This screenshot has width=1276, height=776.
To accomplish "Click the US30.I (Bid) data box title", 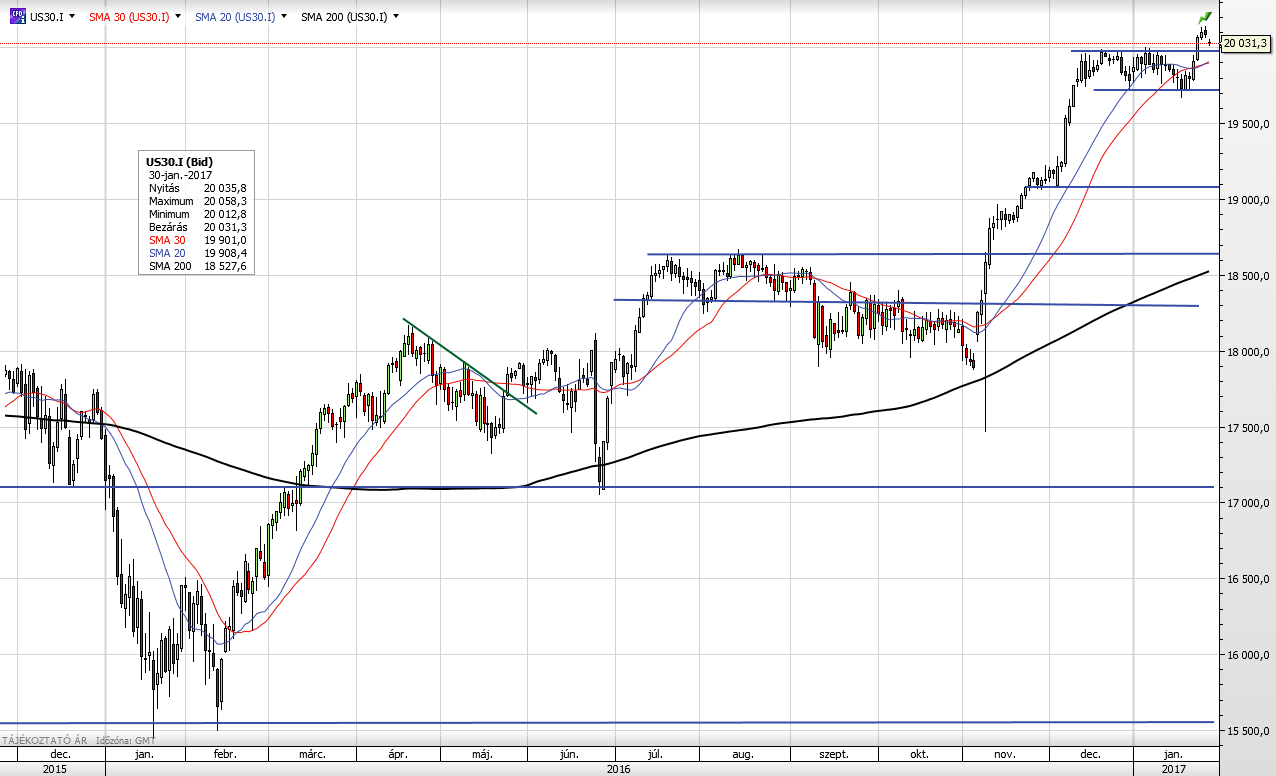I will point(180,162).
